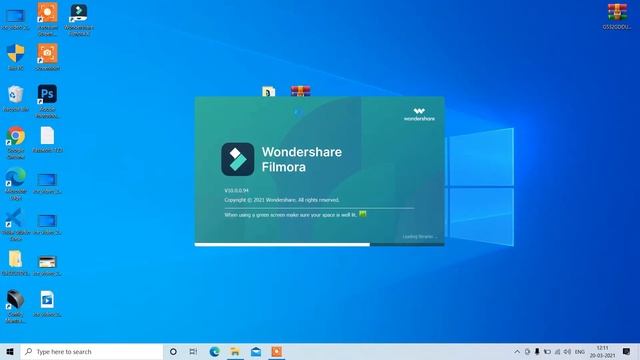Click the microphone icon in system tray
This screenshot has width=640, height=360.
(537, 352)
